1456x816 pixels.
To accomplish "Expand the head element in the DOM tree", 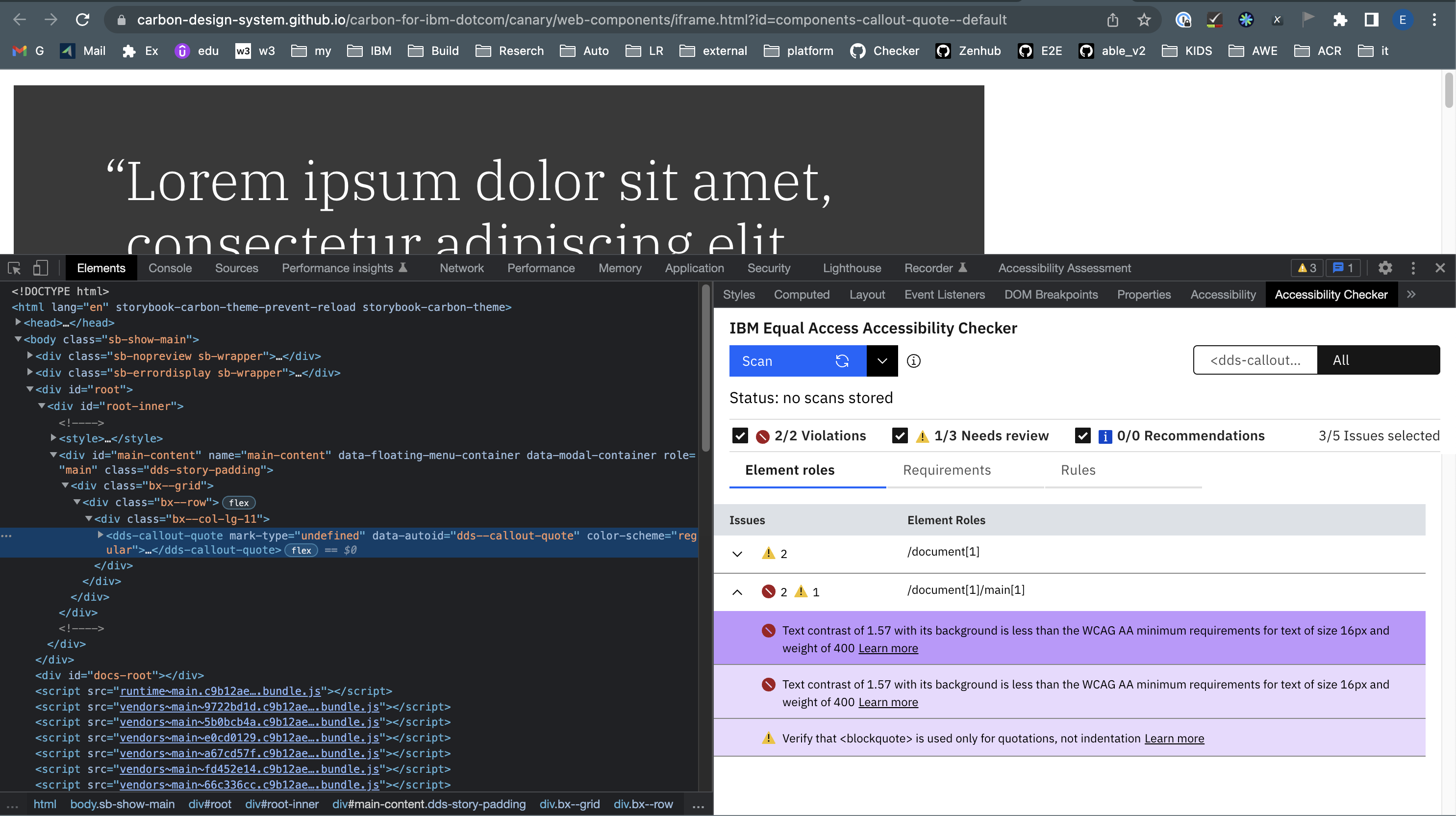I will point(18,323).
